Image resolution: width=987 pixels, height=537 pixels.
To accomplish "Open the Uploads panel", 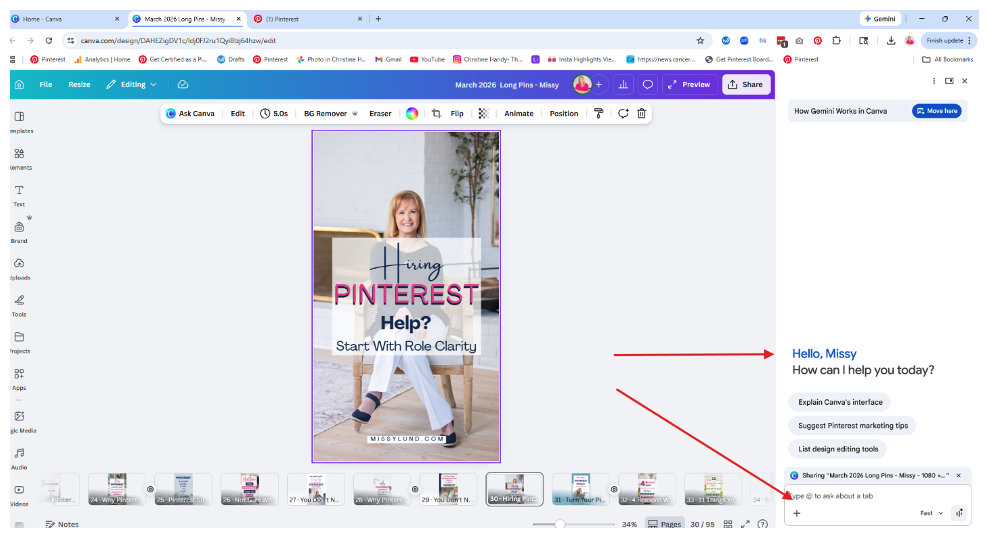I will (x=19, y=268).
